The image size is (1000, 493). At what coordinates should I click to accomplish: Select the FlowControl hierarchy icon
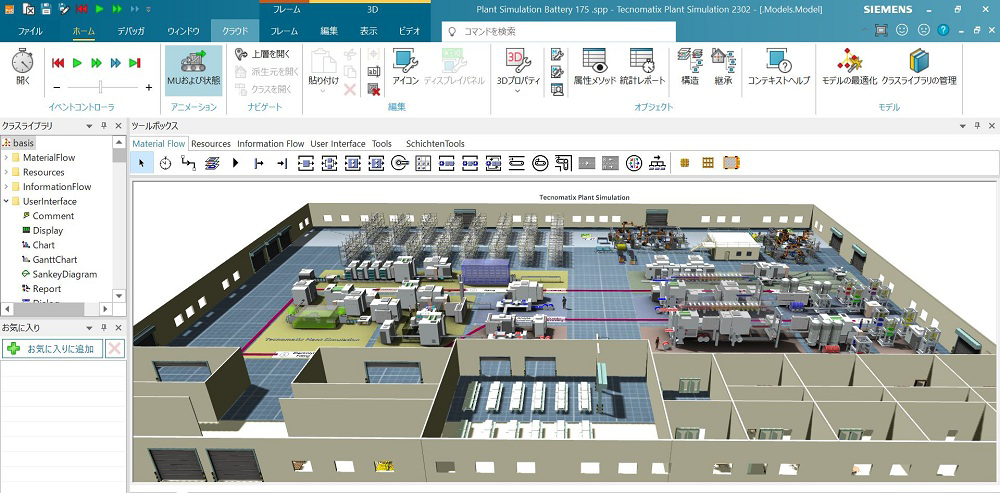[656, 164]
